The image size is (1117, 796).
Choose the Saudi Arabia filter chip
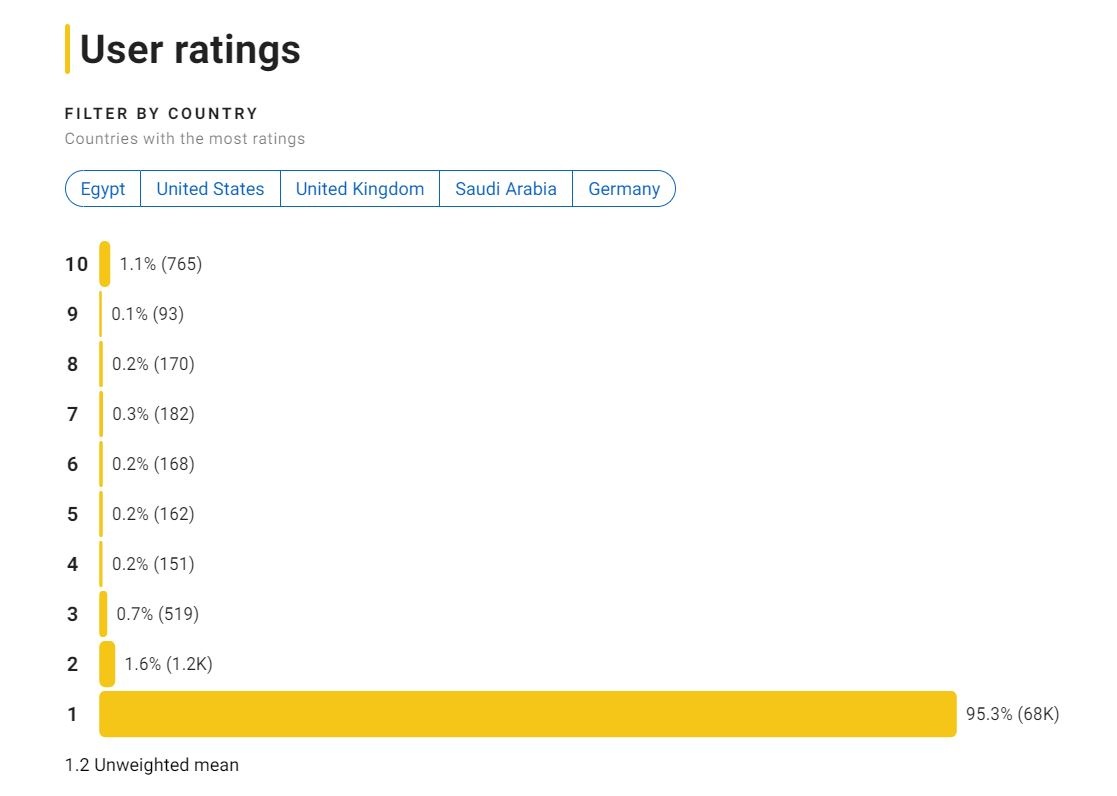point(506,189)
